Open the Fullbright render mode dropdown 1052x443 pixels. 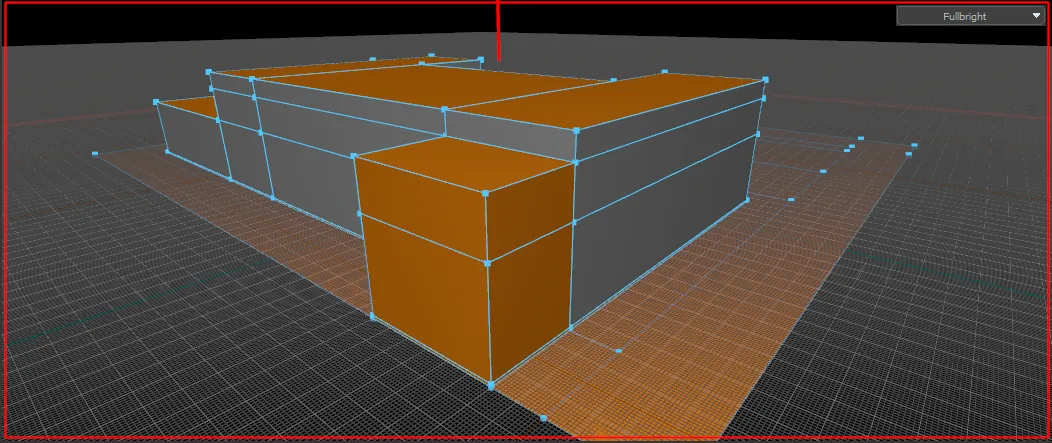coord(971,16)
